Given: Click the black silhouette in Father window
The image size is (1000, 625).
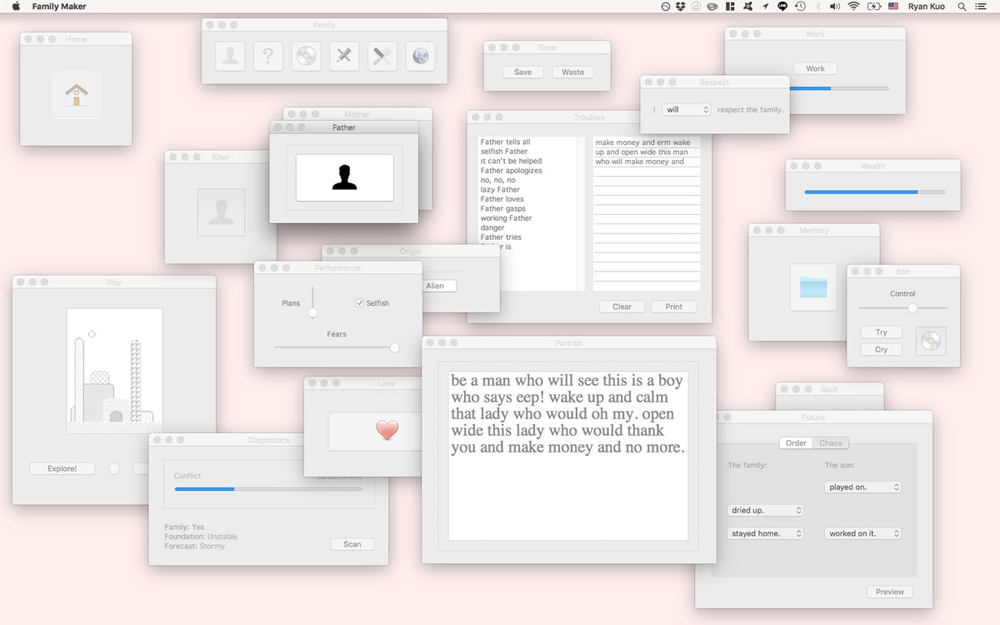Looking at the screenshot, I should [344, 178].
